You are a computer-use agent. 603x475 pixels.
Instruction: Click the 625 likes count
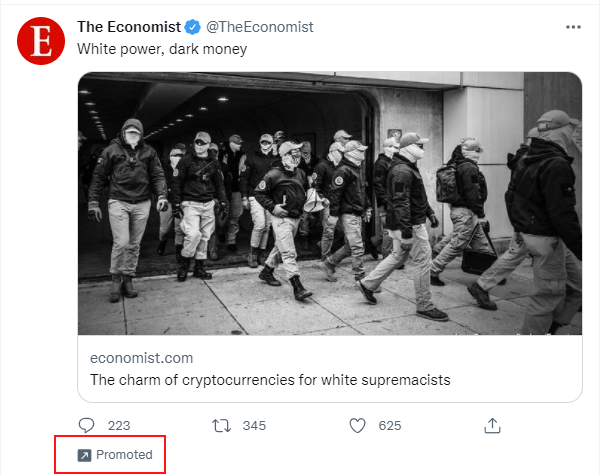click(390, 426)
